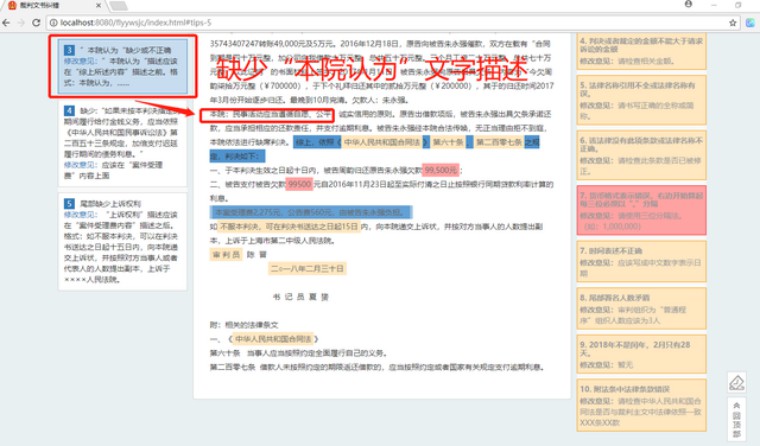Open right card 8 尾部署名人数矛盾
This screenshot has width=760, height=446.
click(x=641, y=308)
